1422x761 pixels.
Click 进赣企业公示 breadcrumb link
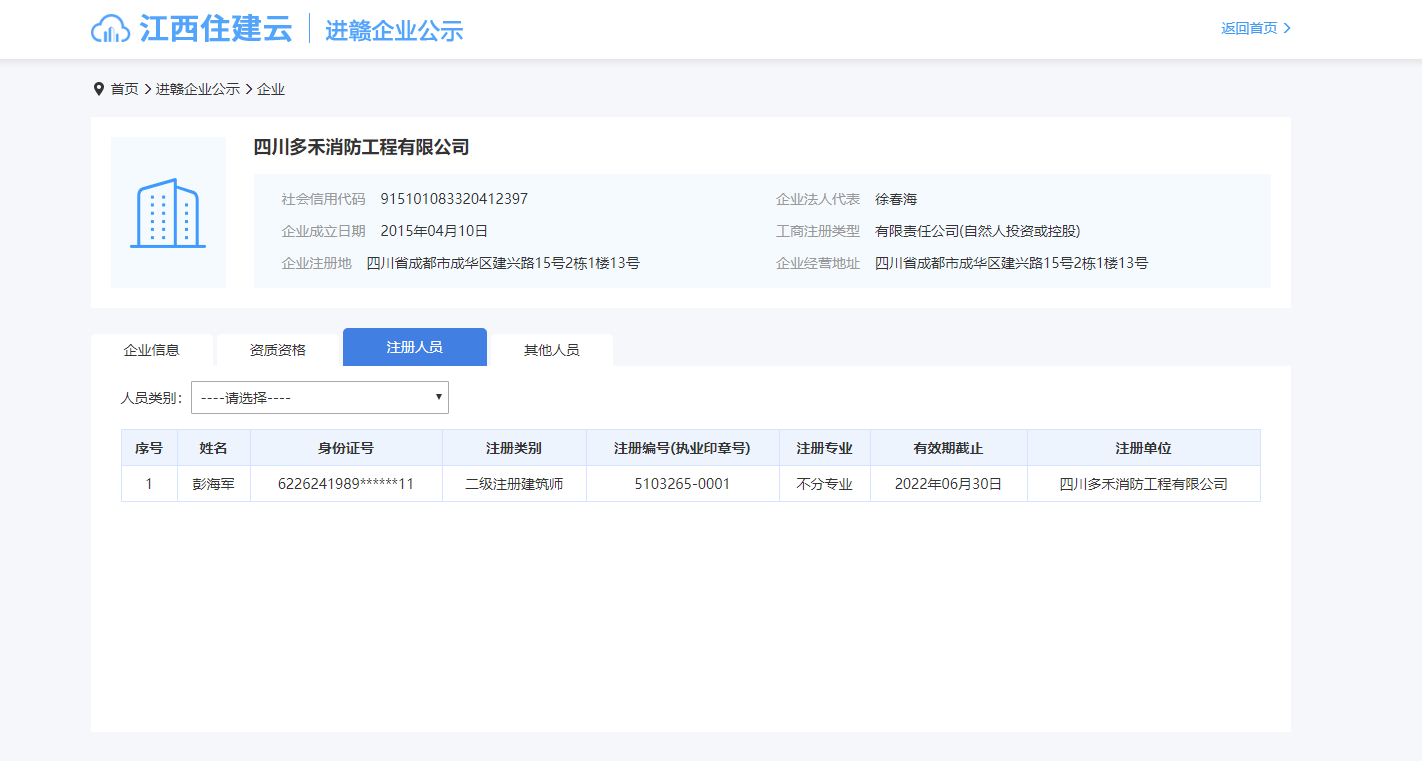tap(197, 89)
